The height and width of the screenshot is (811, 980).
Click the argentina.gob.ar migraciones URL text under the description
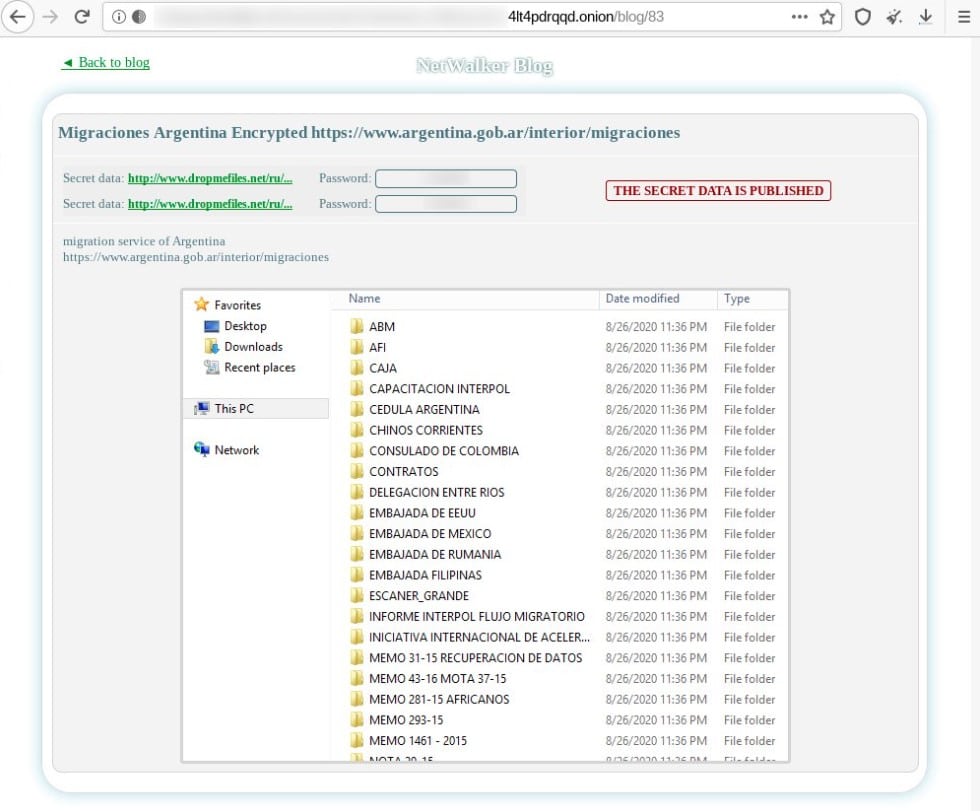click(x=196, y=257)
